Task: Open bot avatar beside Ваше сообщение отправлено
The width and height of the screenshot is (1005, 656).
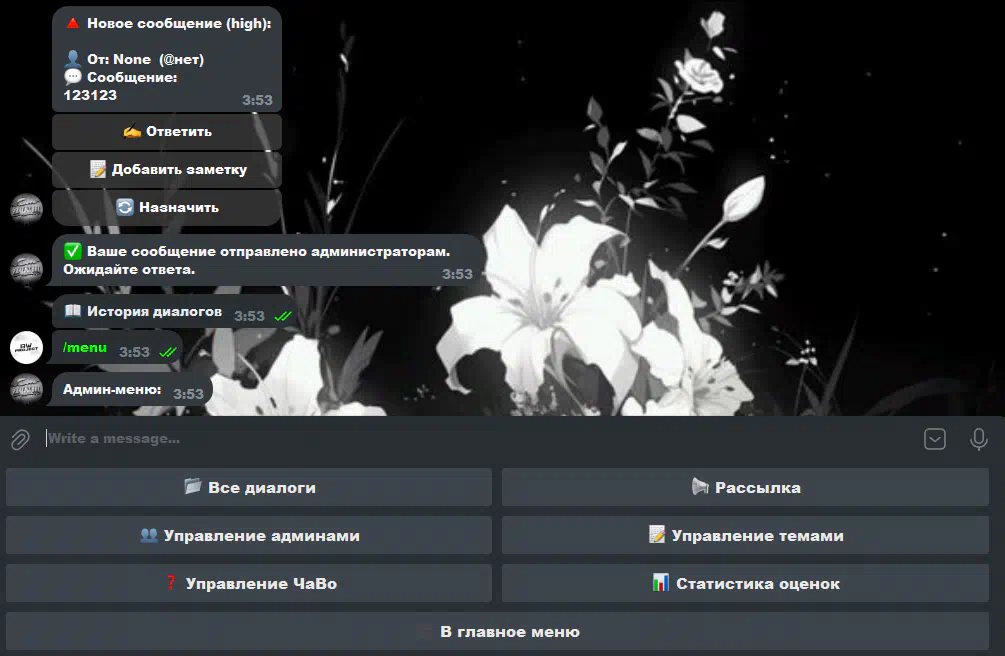Action: pyautogui.click(x=26, y=269)
